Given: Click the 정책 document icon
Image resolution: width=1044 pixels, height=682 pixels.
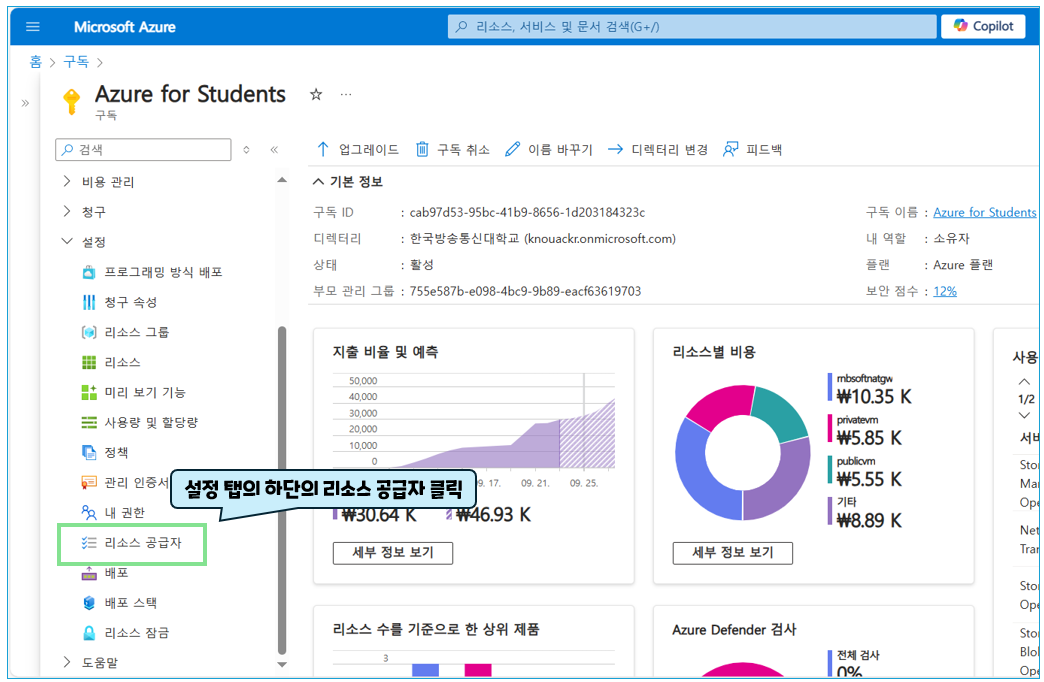Looking at the screenshot, I should (x=89, y=452).
